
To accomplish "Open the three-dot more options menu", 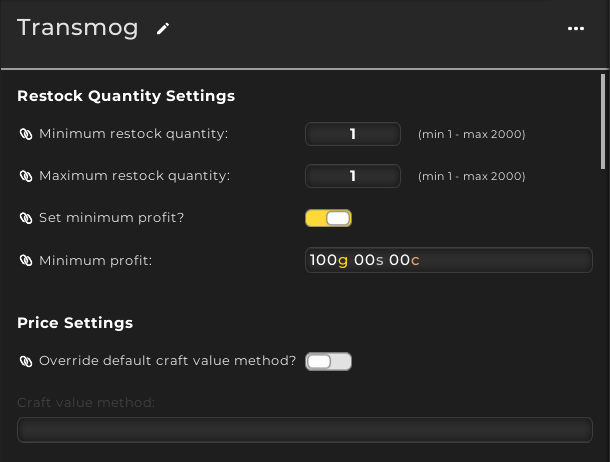I will (x=575, y=29).
